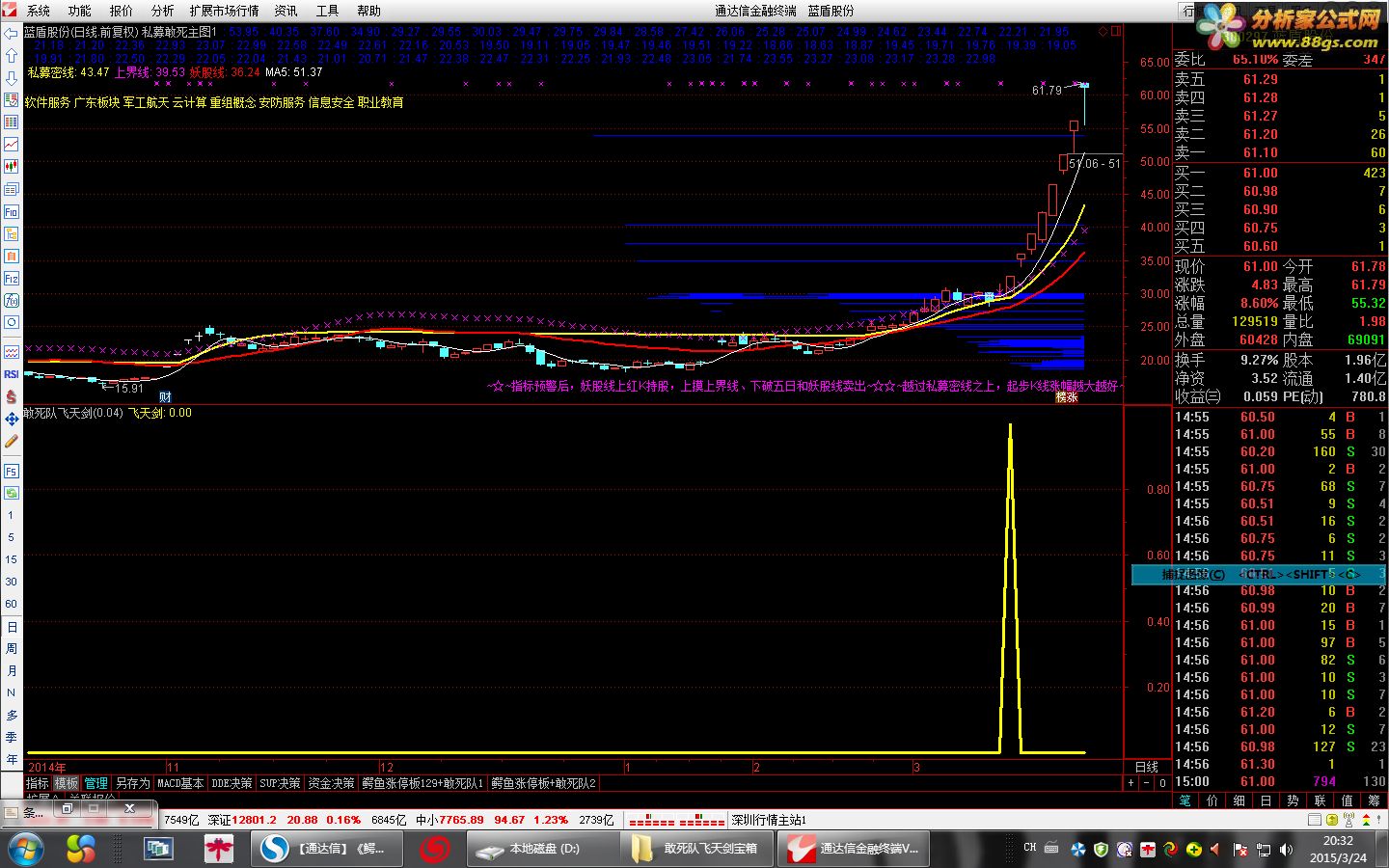Image resolution: width=1389 pixels, height=868 pixels.
Task: Select the 1-minute period
Action: [12, 515]
